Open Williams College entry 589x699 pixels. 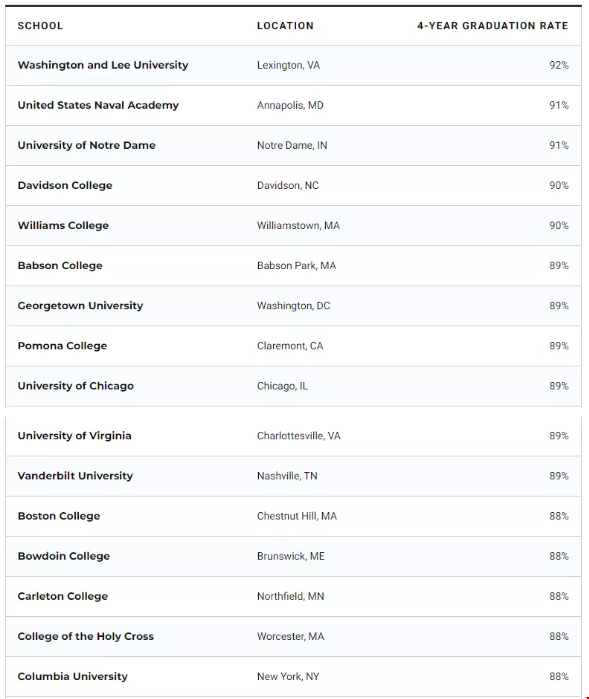click(x=63, y=226)
